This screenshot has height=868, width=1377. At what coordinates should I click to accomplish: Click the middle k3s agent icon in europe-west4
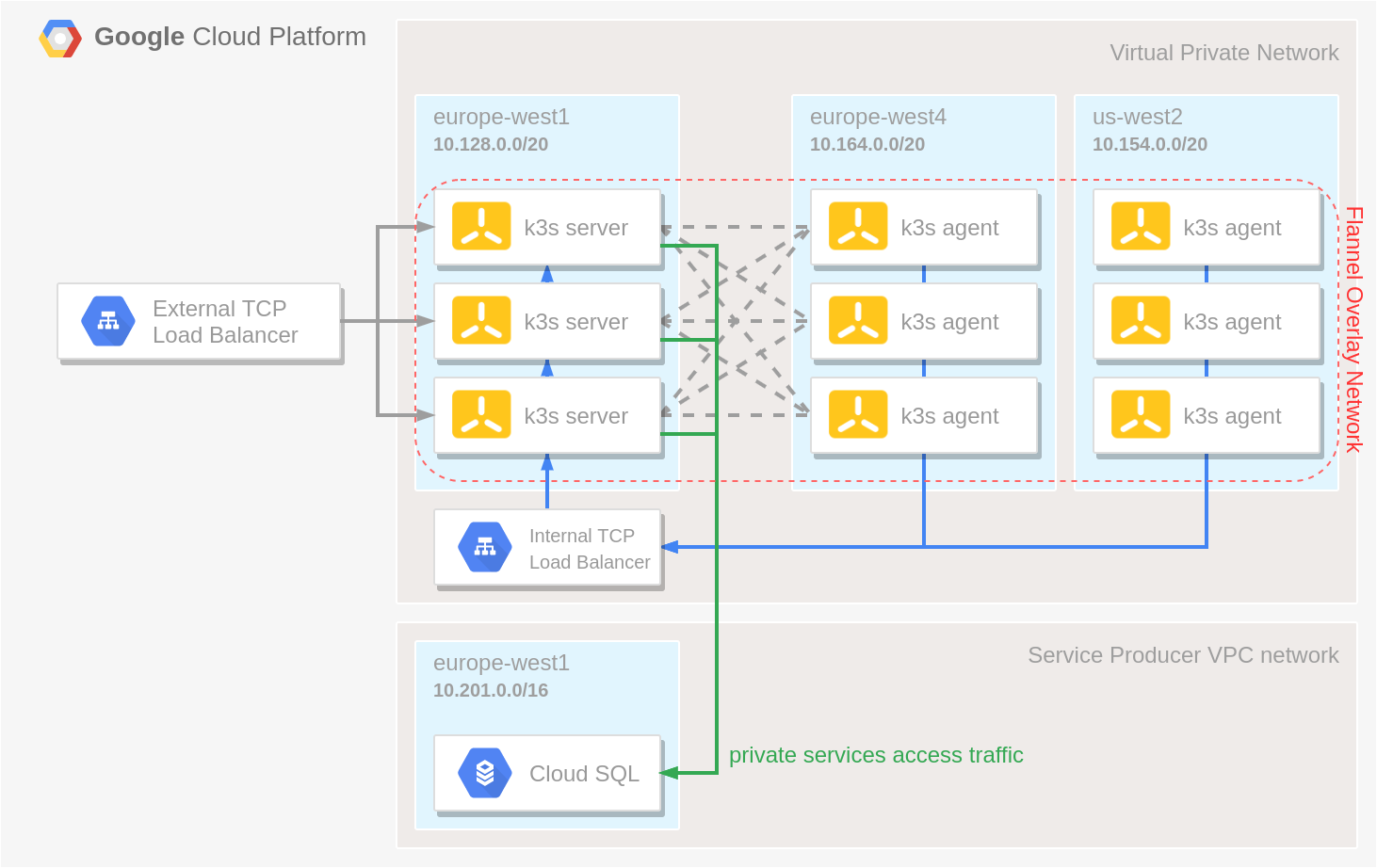[858, 320]
